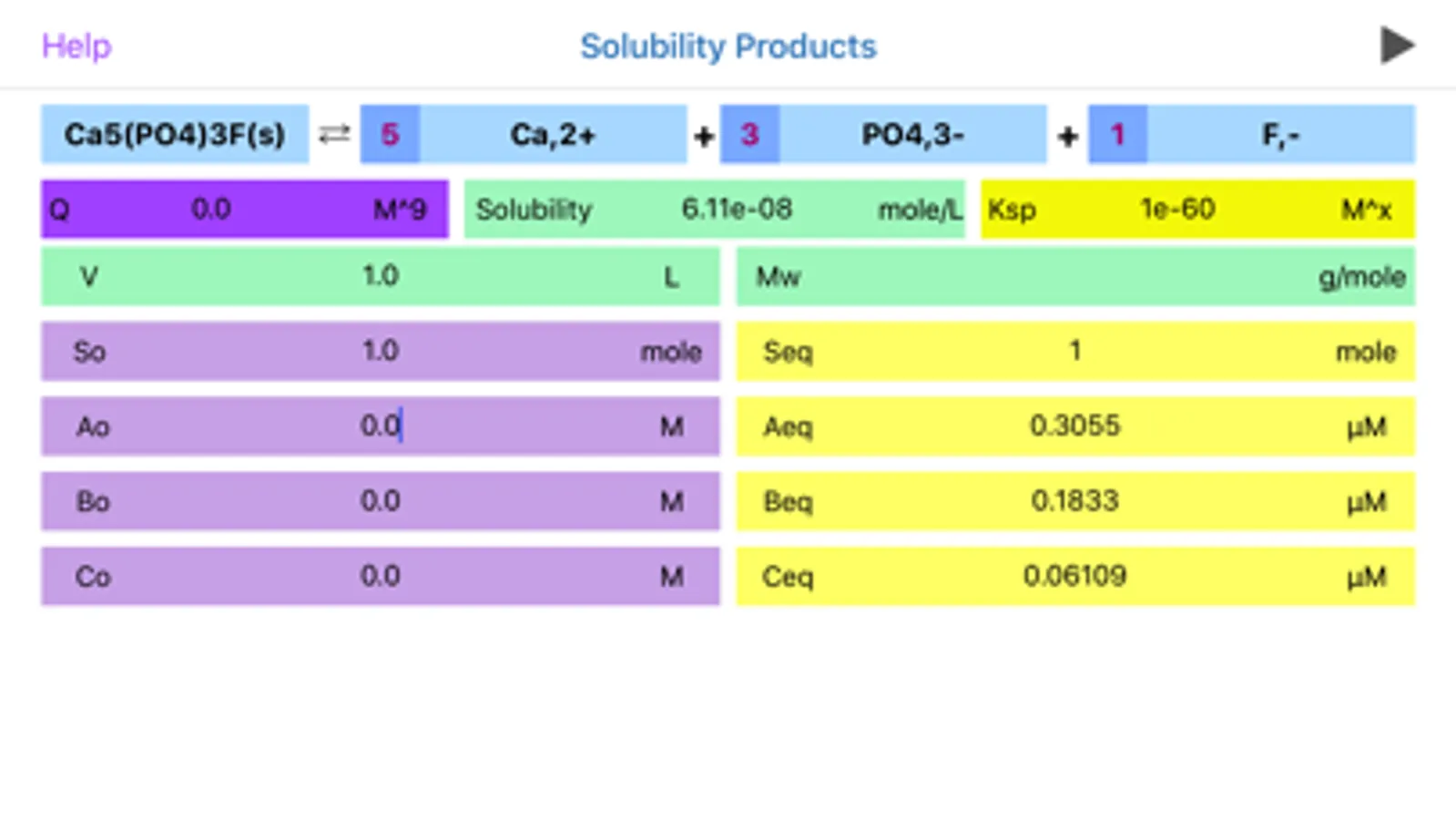Edit the PO4,3- coefficient 3
This screenshot has width=1456, height=820.
click(x=749, y=135)
